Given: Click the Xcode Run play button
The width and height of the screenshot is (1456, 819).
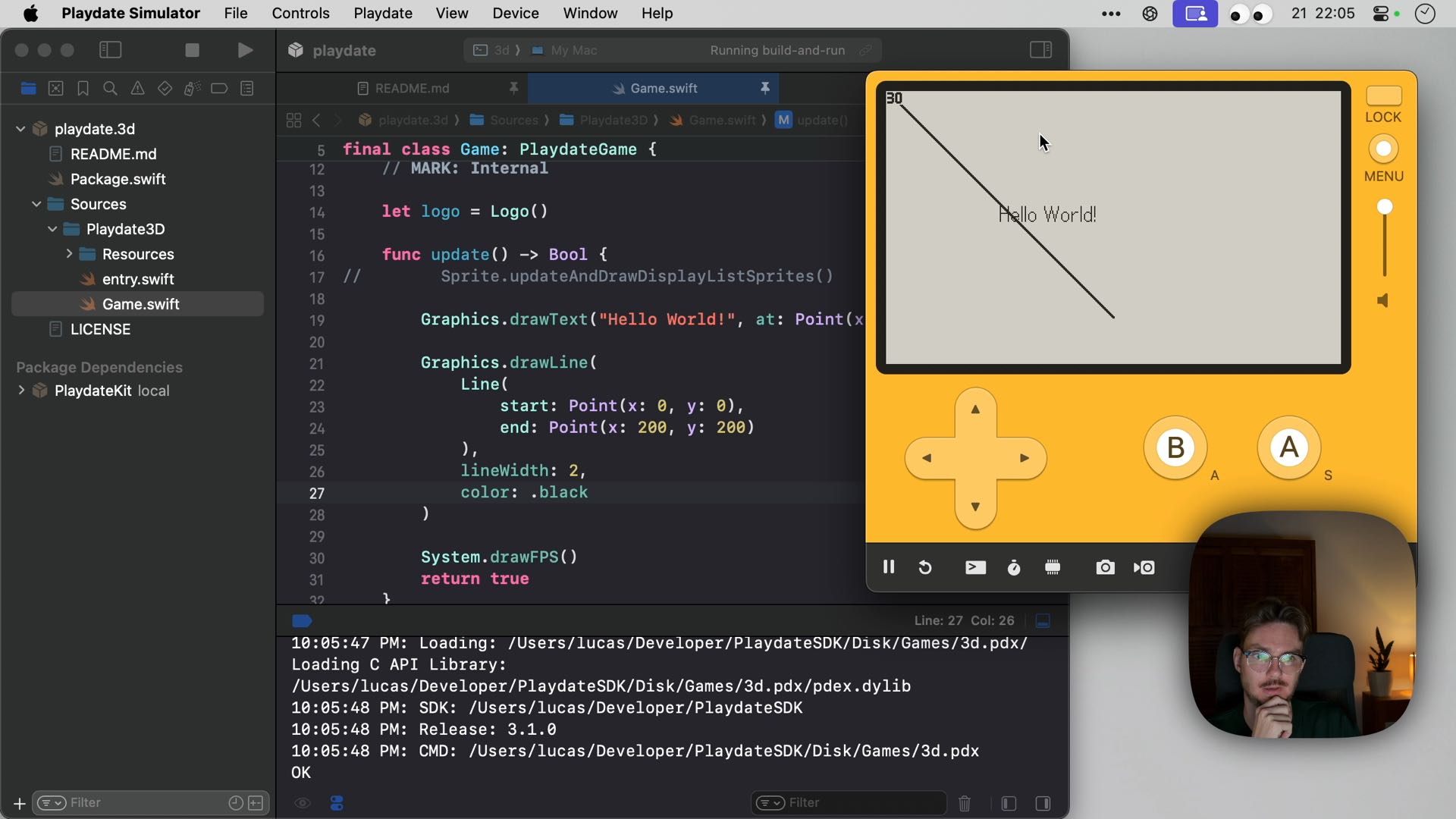Looking at the screenshot, I should [x=245, y=50].
